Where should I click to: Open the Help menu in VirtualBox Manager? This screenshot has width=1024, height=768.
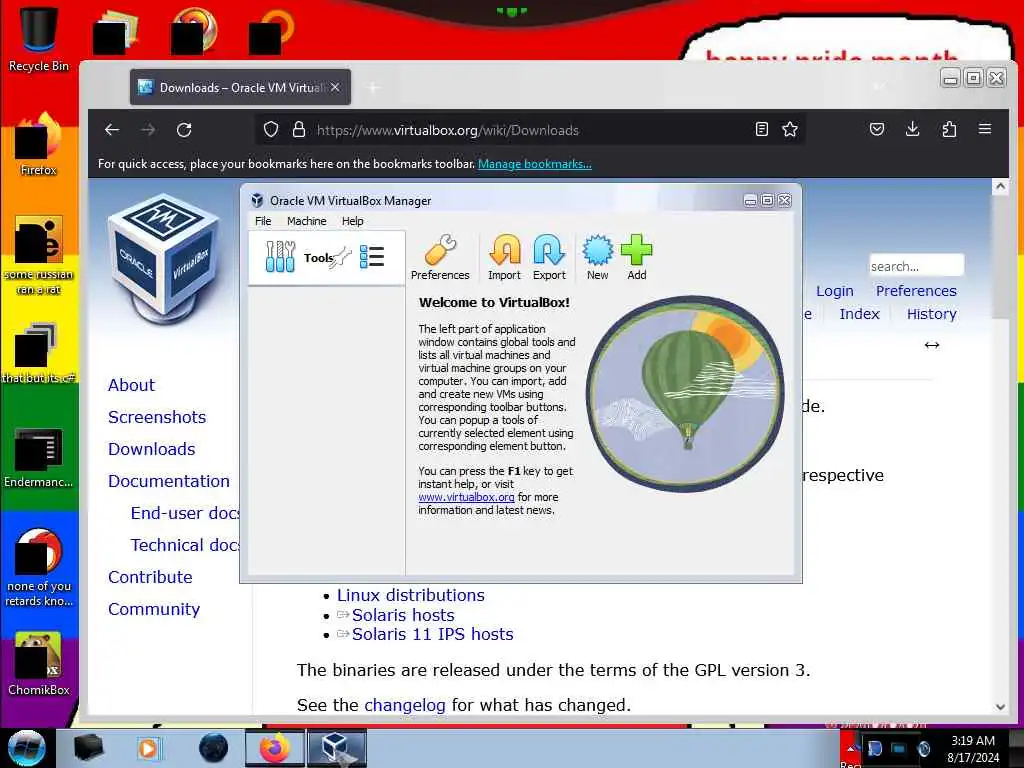pos(353,221)
